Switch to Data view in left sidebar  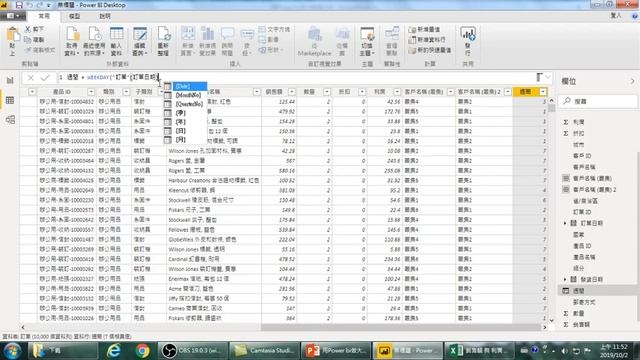point(10,100)
